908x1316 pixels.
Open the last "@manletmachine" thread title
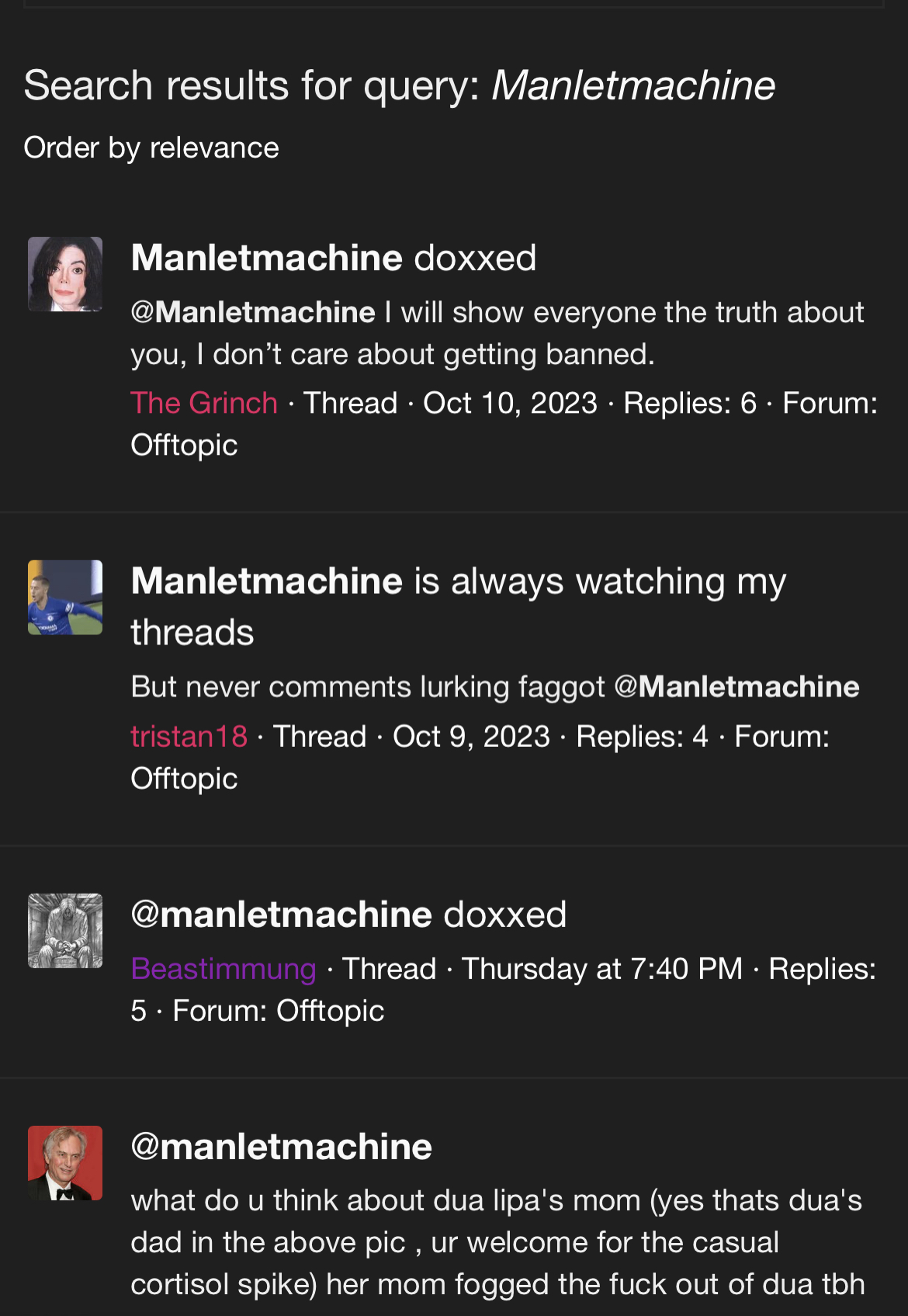point(282,1147)
